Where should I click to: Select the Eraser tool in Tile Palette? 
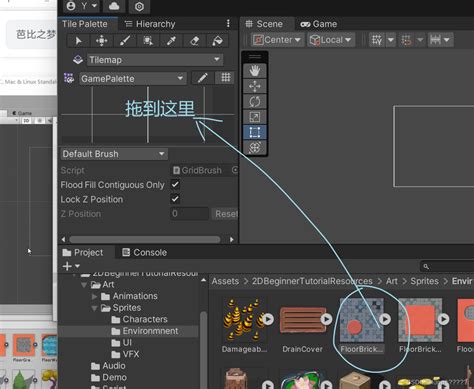click(194, 41)
